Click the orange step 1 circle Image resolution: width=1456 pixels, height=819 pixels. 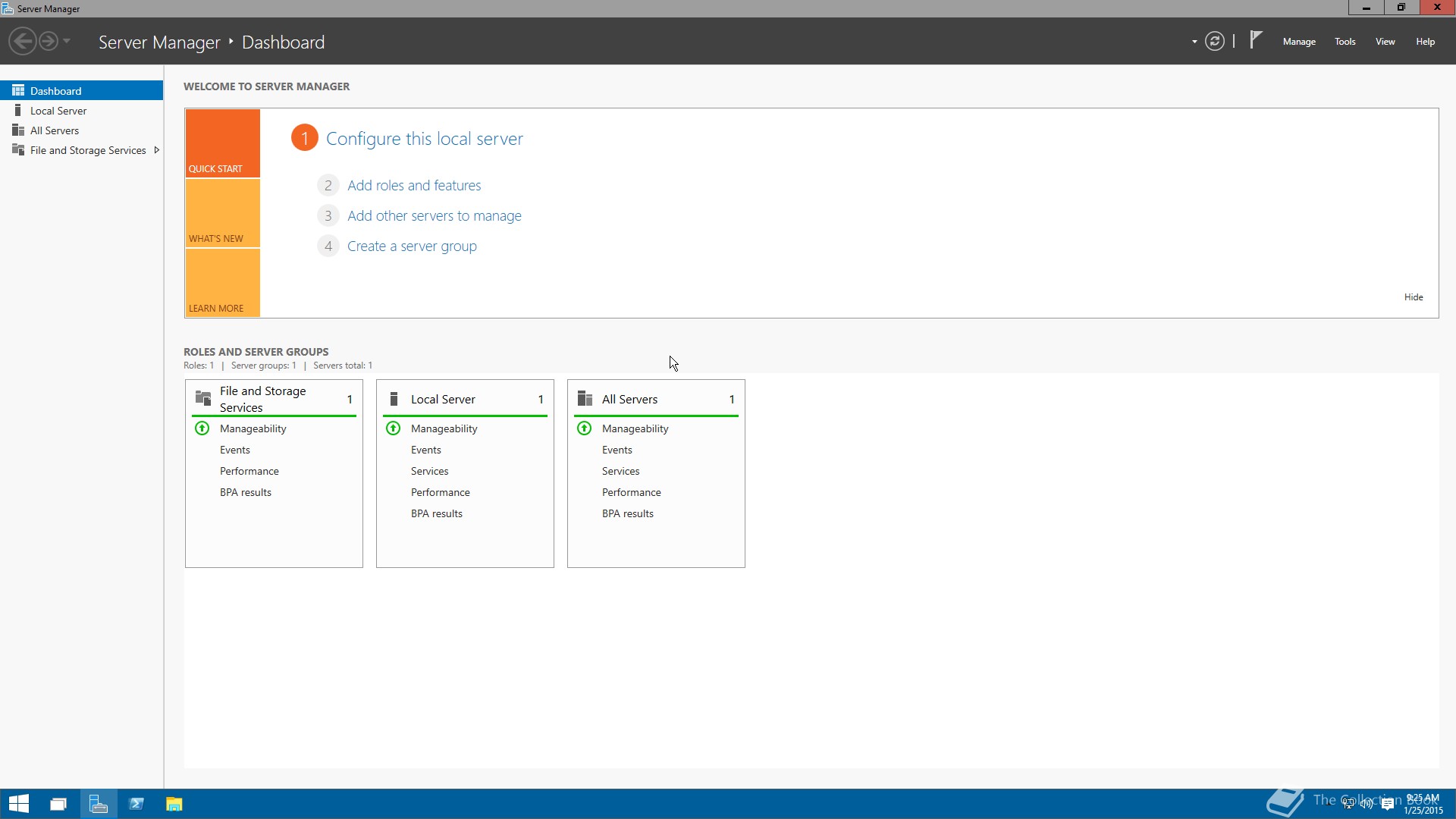coord(305,138)
